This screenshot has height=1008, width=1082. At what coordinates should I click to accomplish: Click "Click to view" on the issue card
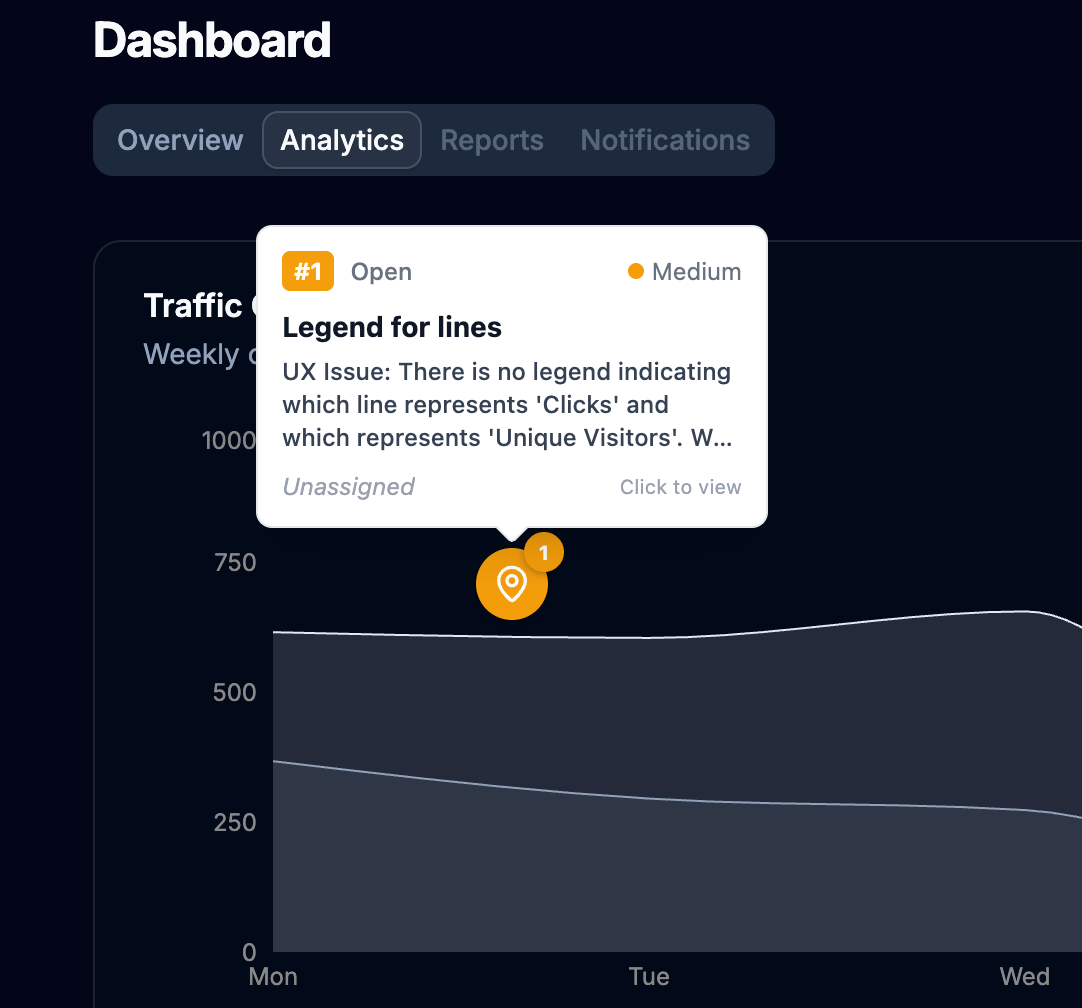click(680, 487)
